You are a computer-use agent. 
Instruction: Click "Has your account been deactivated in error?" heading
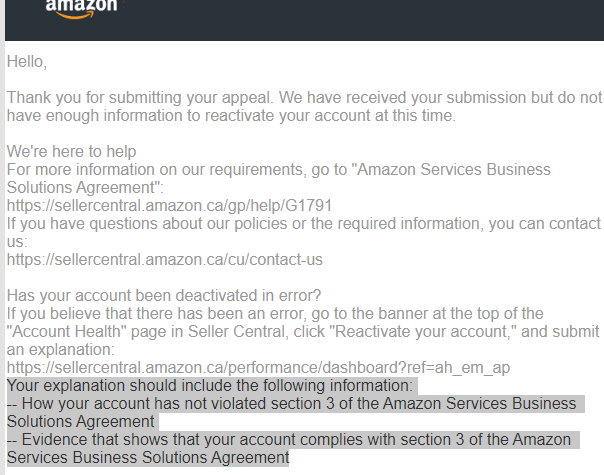pyautogui.click(x=164, y=295)
